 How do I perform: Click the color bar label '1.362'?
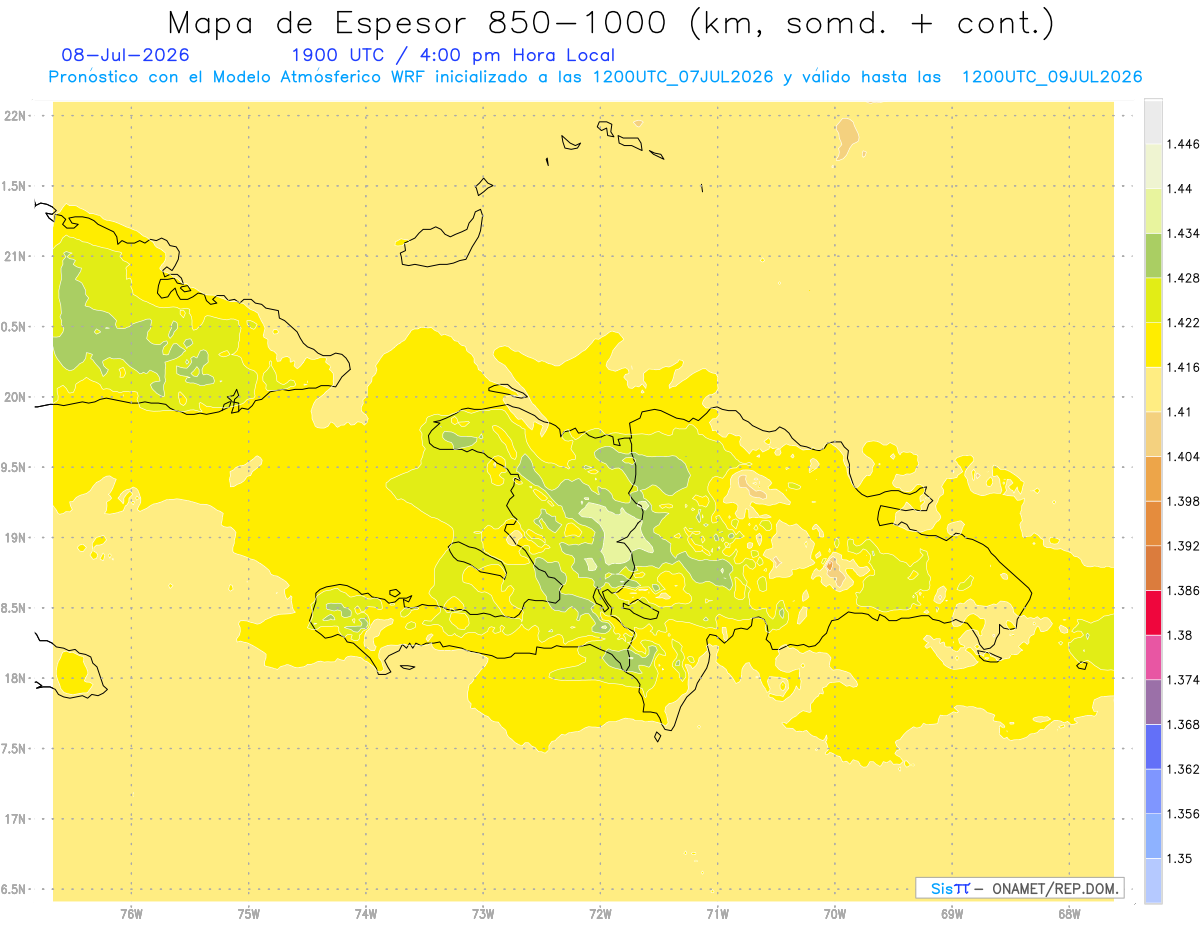click(1183, 769)
